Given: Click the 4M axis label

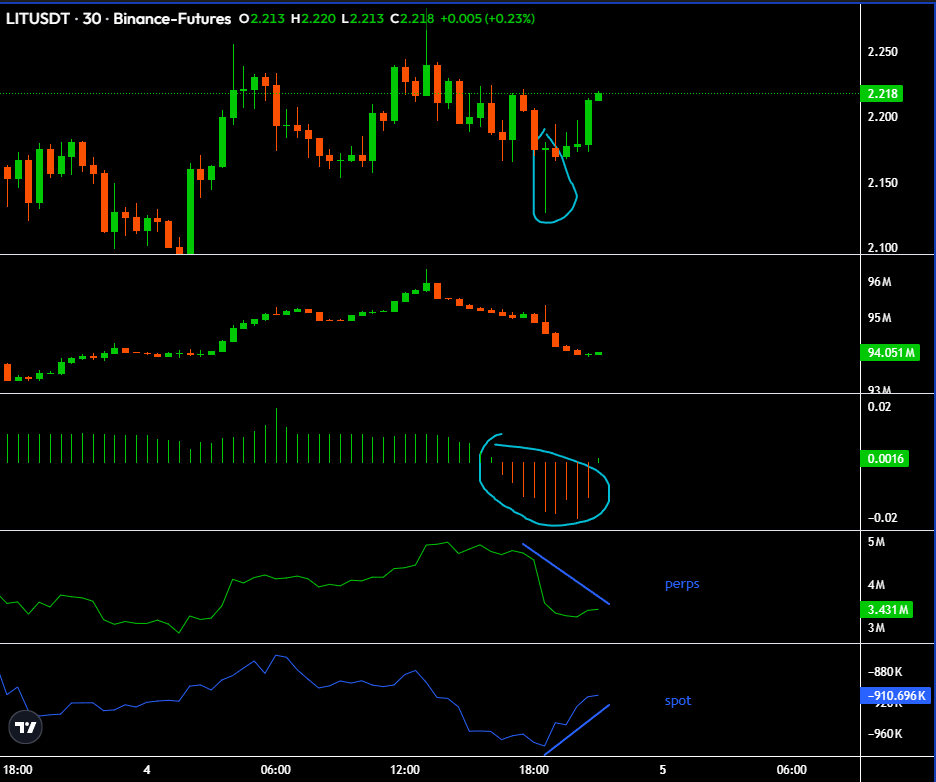Looking at the screenshot, I should point(876,585).
